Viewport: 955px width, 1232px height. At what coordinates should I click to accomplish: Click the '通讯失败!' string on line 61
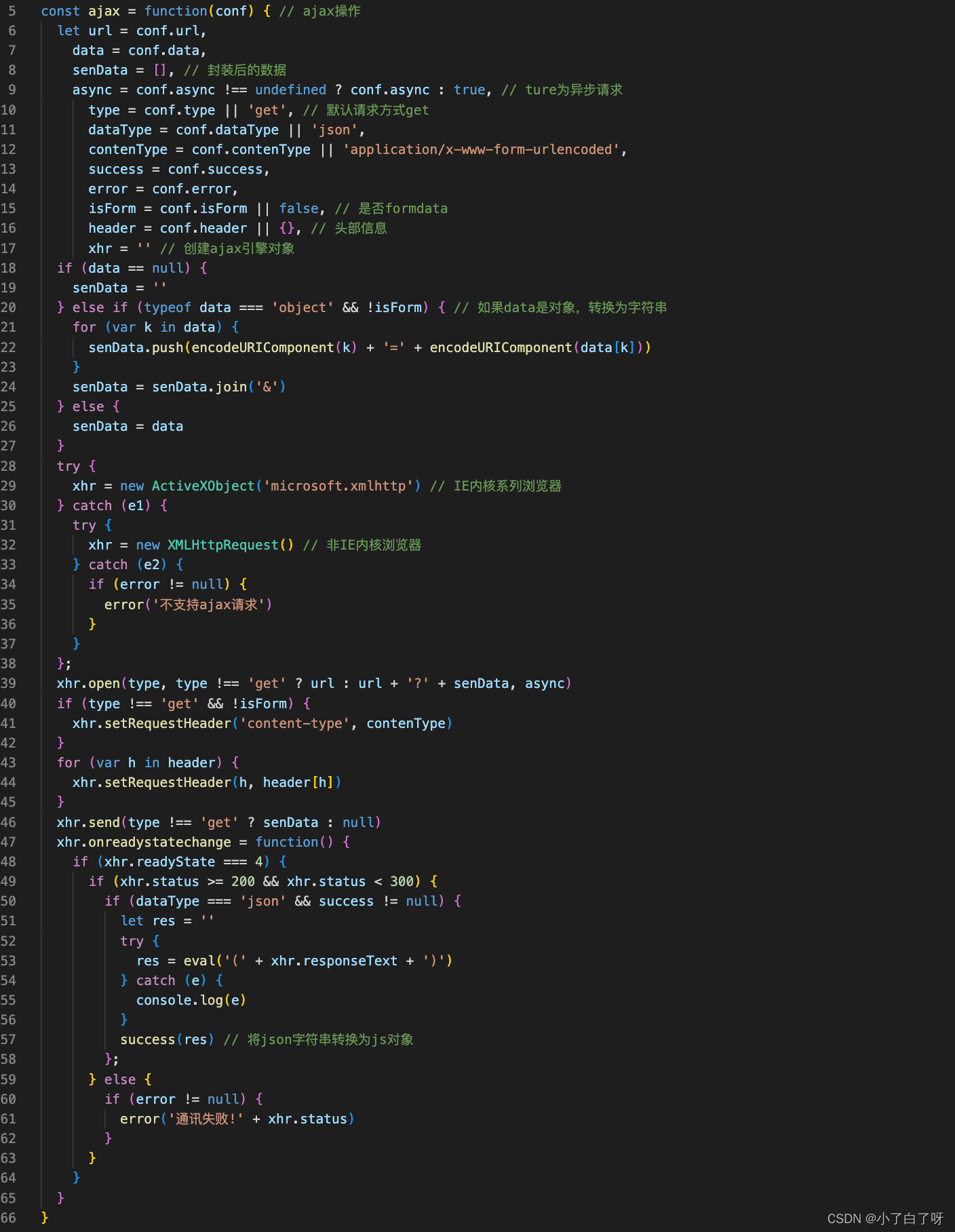[x=206, y=1119]
